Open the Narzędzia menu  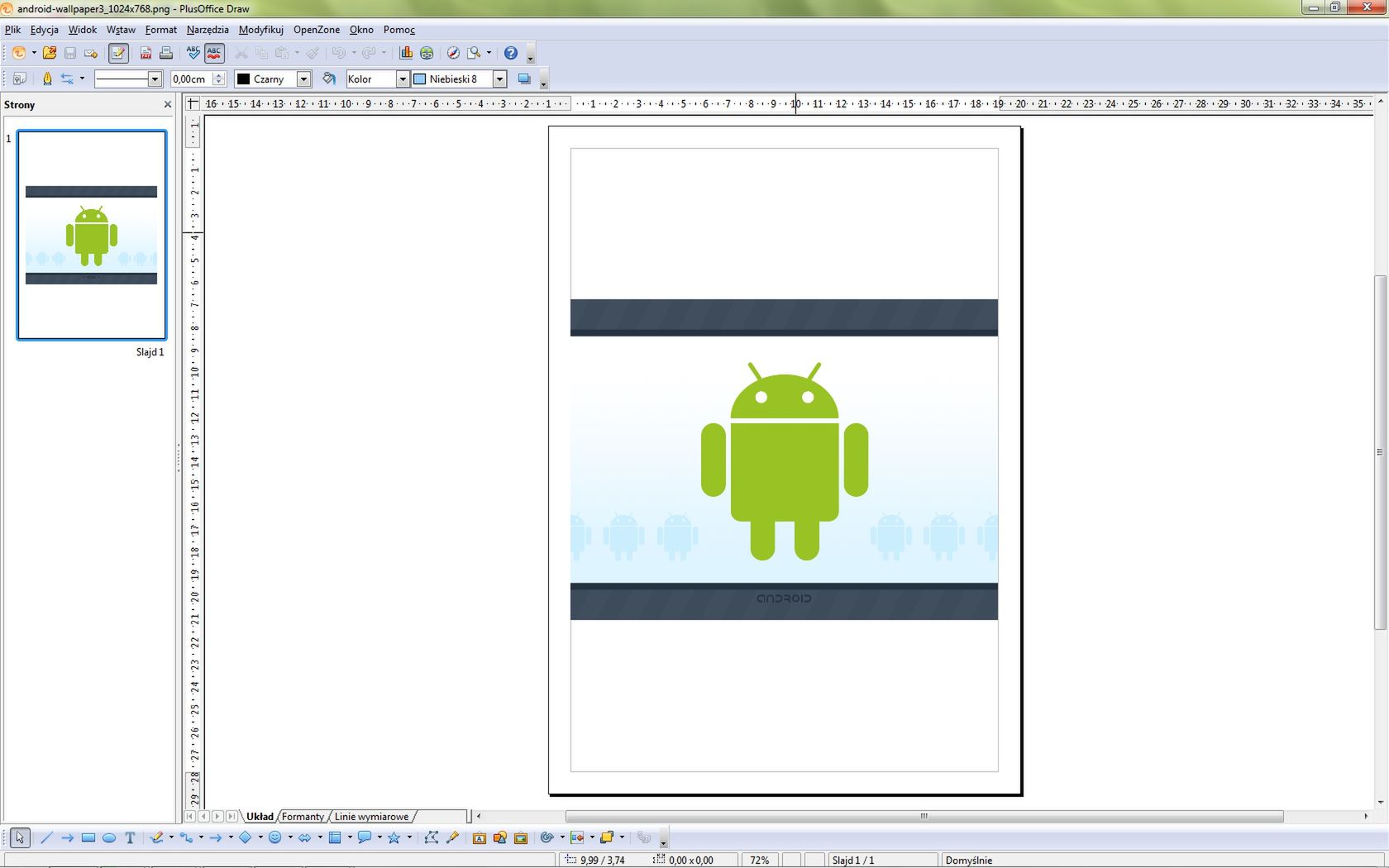coord(208,29)
